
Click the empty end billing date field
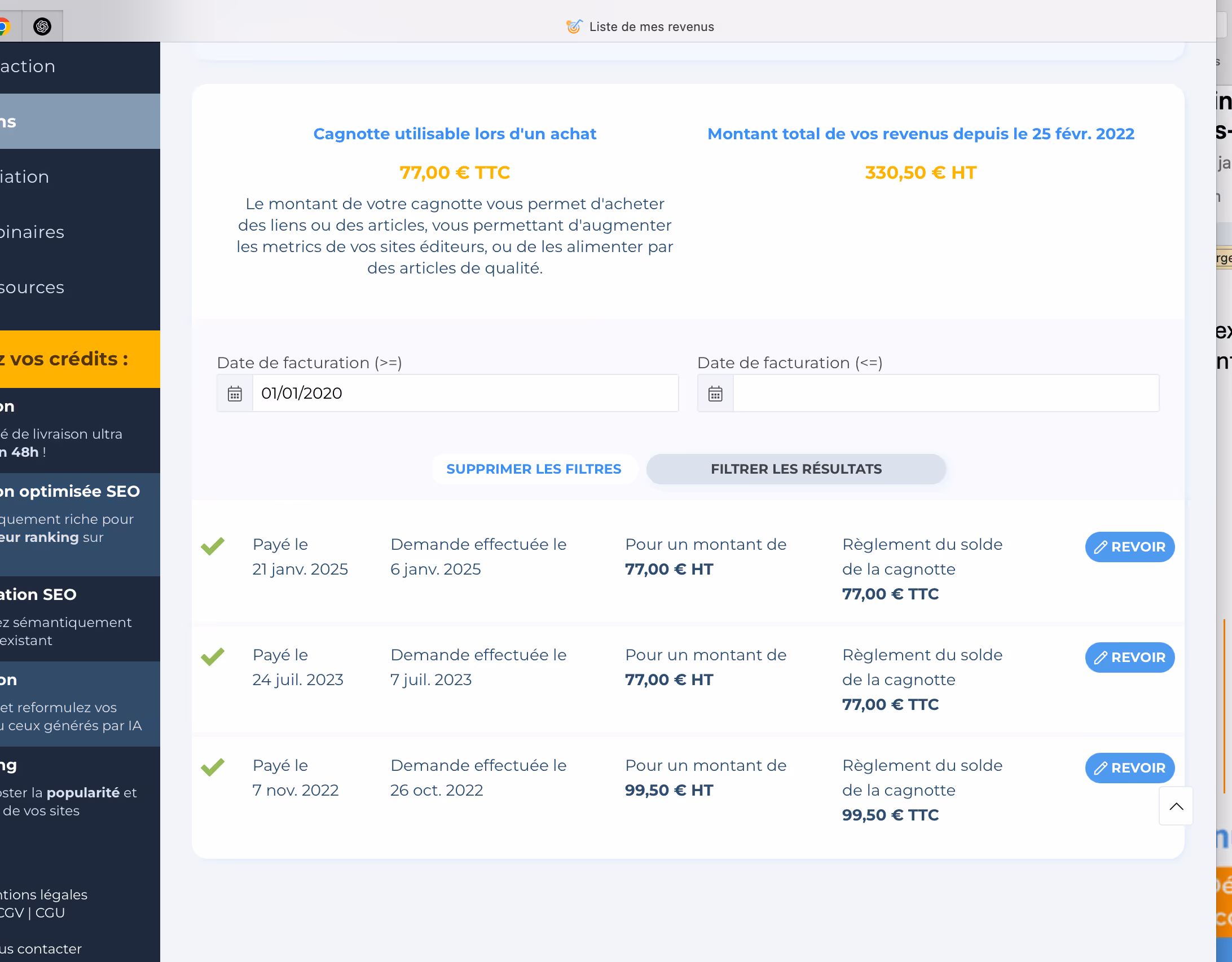tap(945, 394)
